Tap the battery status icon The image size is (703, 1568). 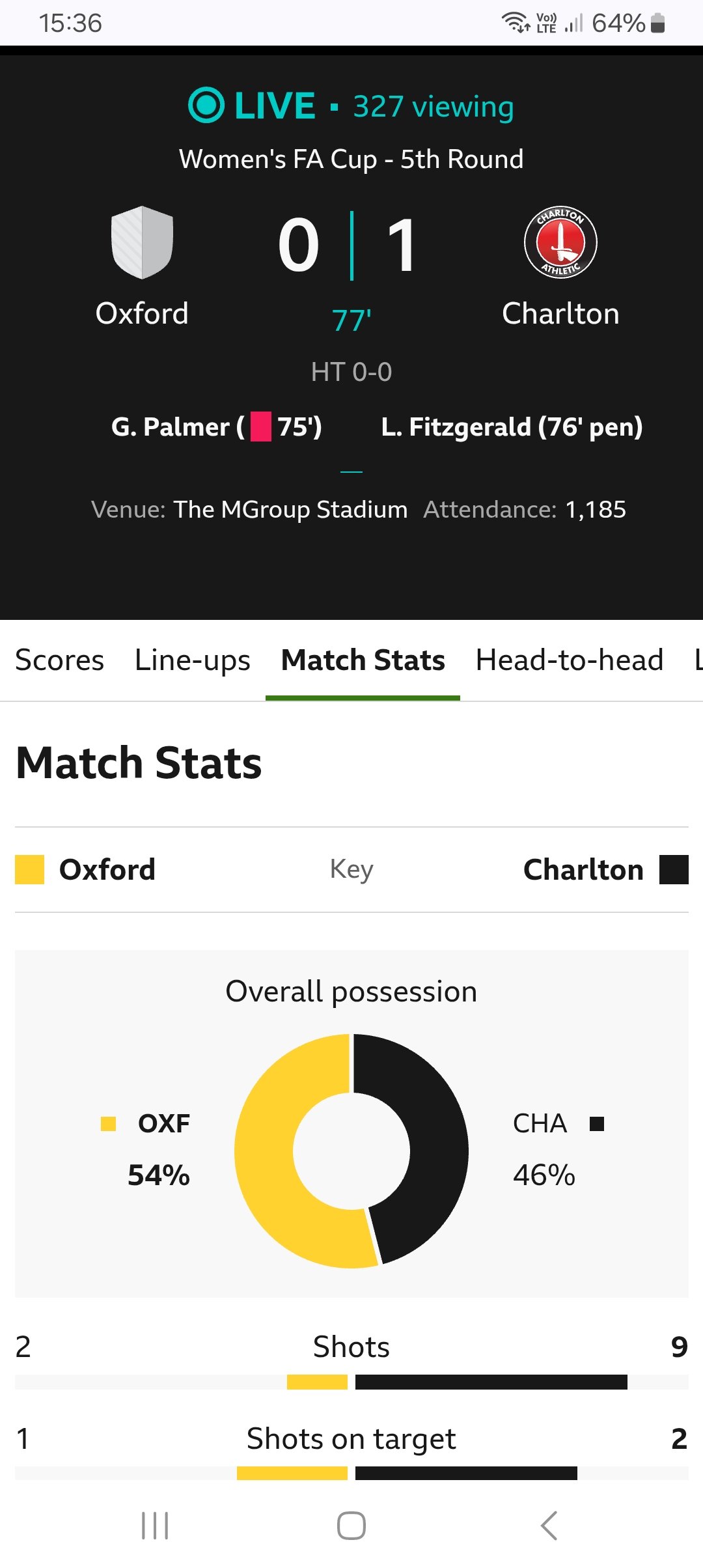(658, 23)
